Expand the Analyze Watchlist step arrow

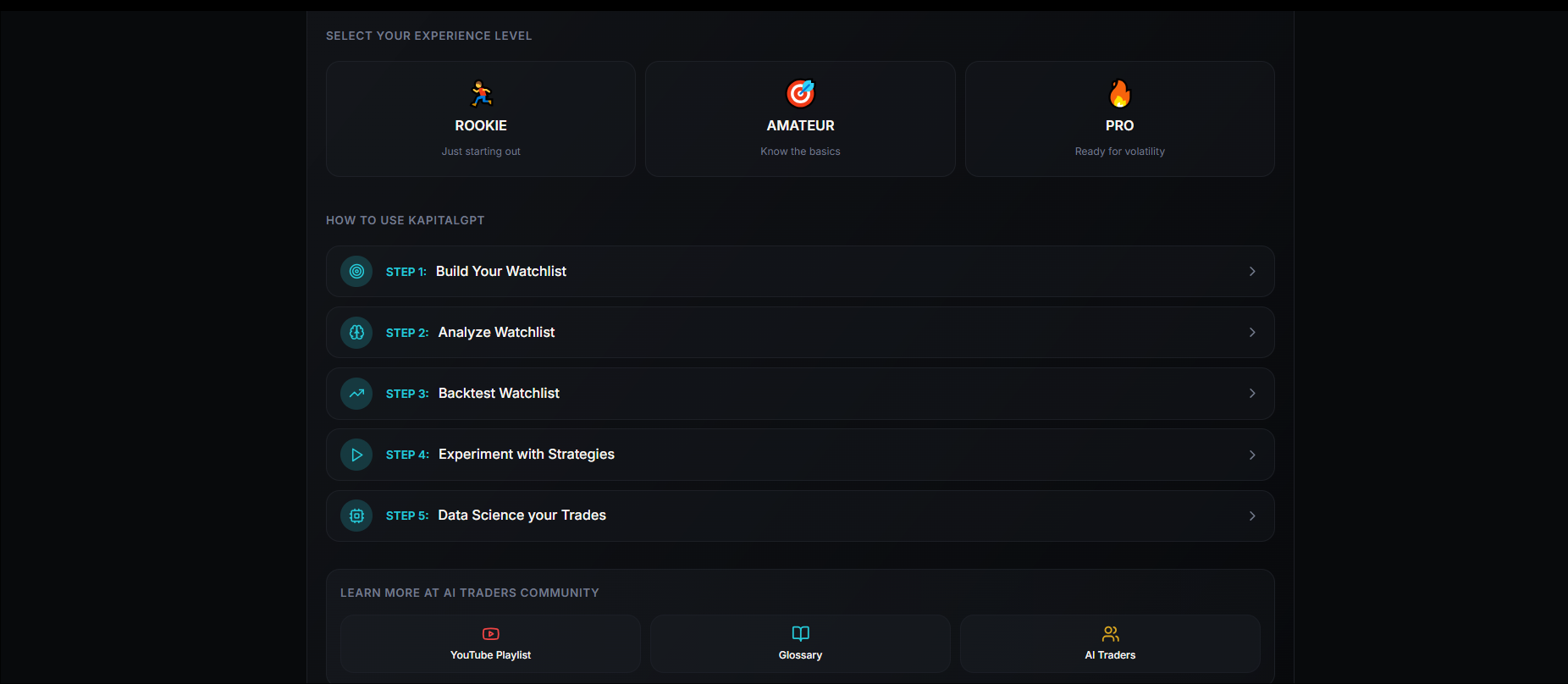(1251, 333)
